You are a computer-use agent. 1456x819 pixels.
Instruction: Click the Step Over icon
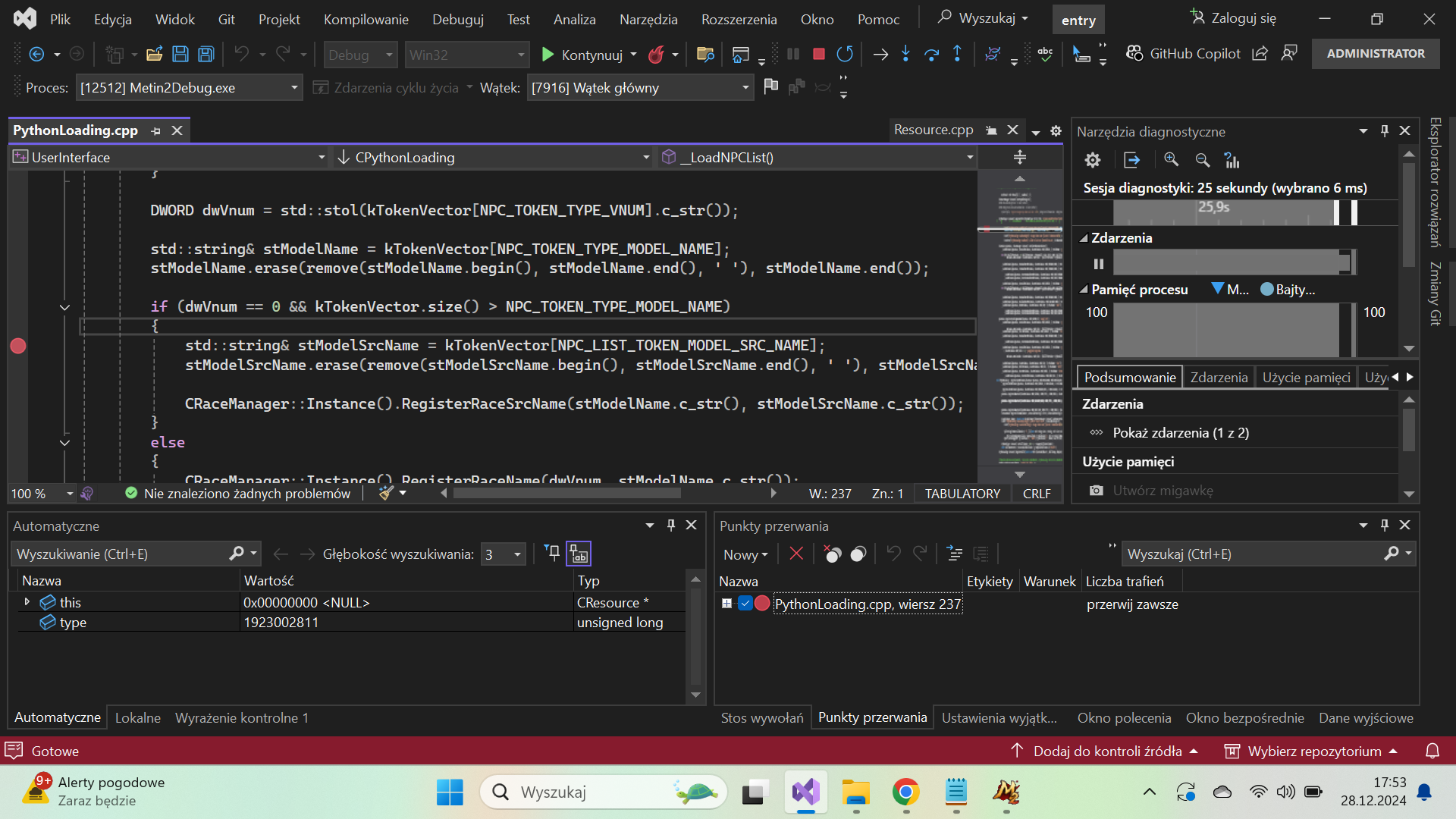(931, 54)
